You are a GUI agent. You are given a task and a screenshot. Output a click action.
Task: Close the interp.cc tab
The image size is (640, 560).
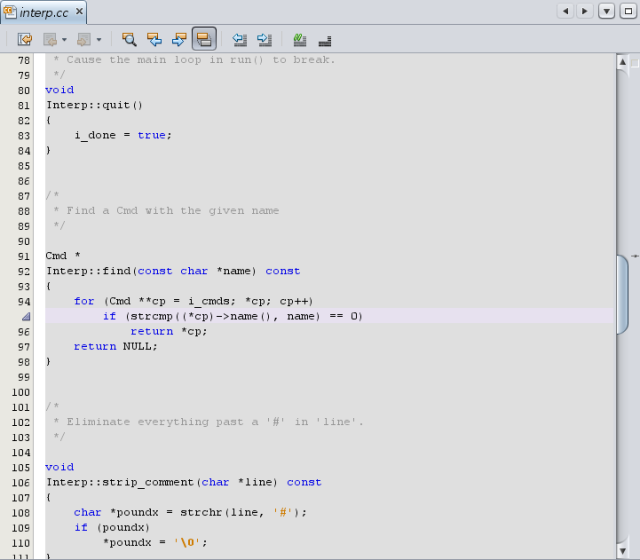[80, 11]
